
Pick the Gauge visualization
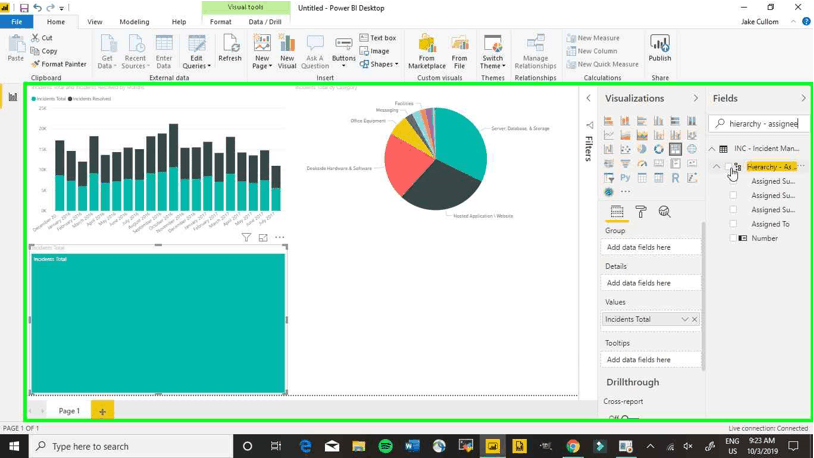tap(642, 164)
